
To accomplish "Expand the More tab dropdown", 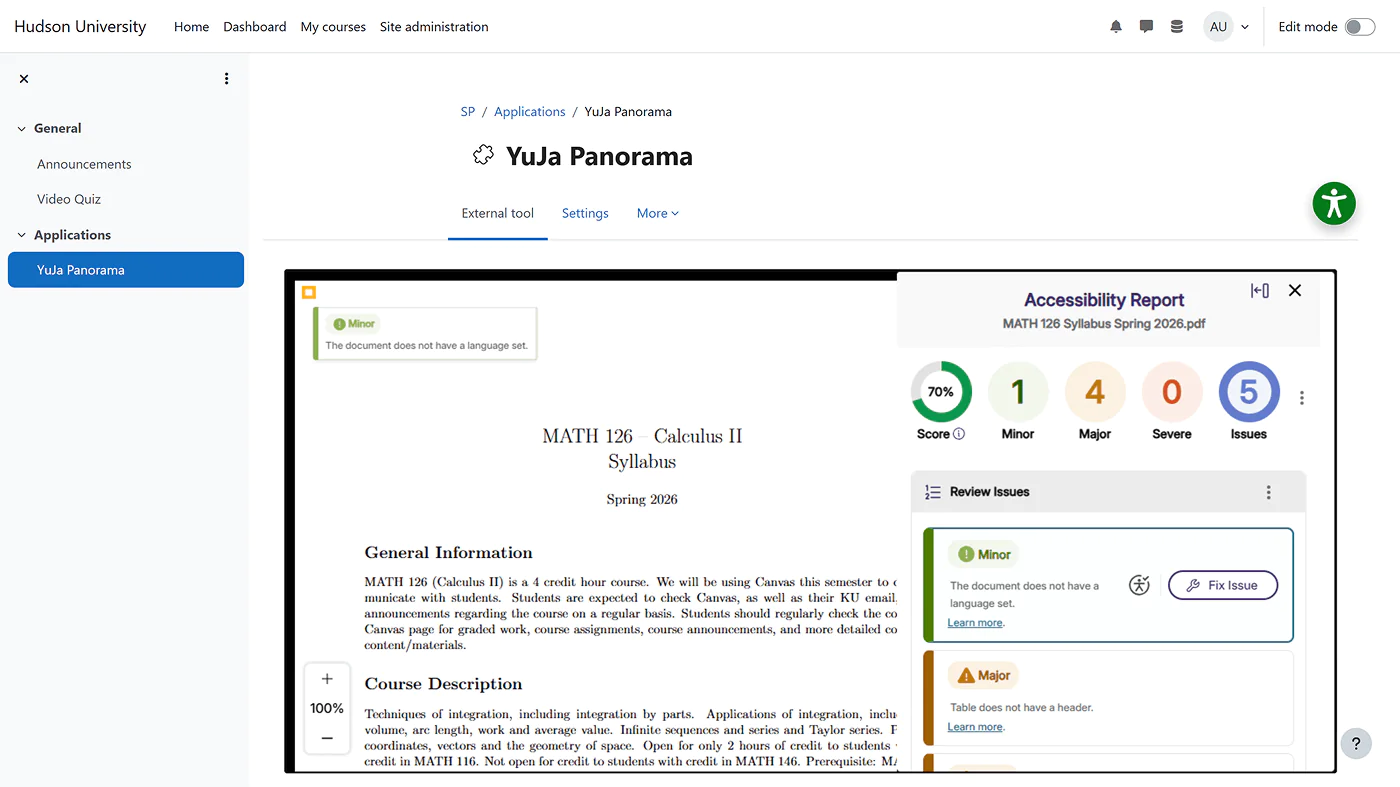I will 657,213.
